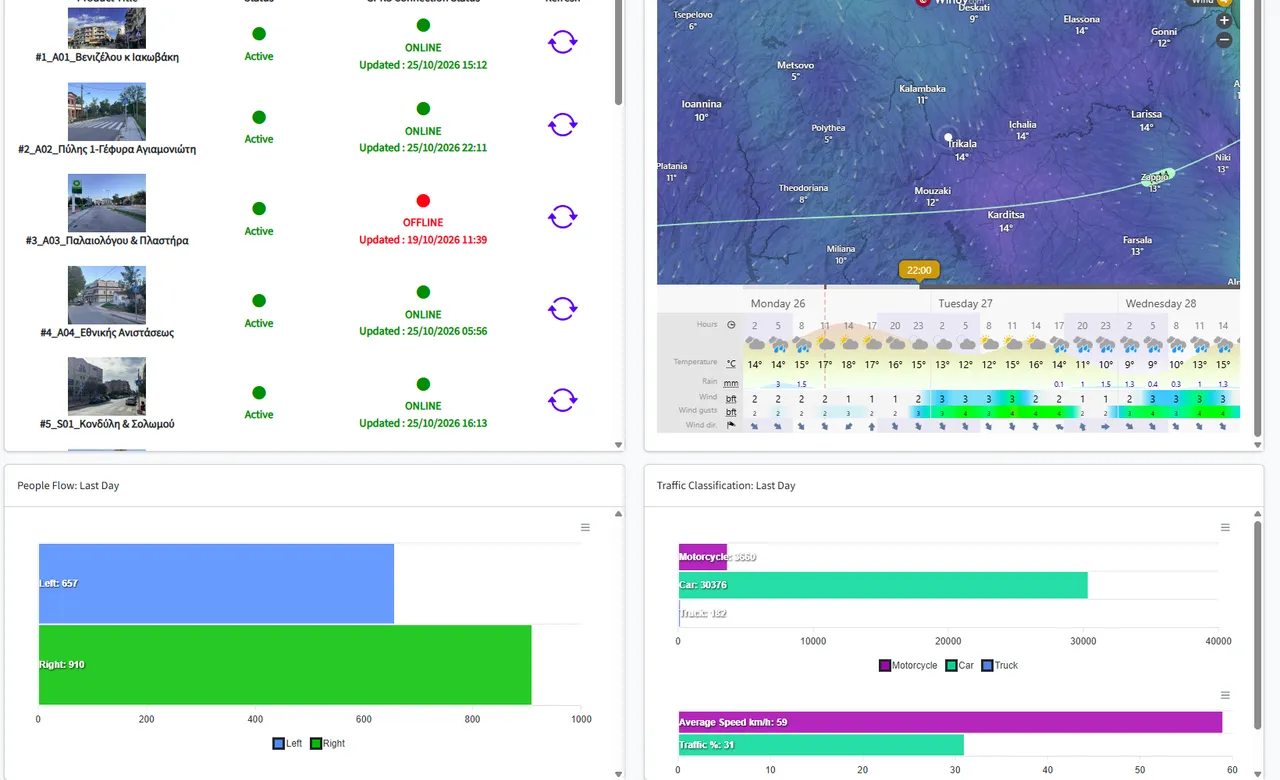The image size is (1280, 780).
Task: Open the People Flow chart hamburger menu
Action: point(585,527)
